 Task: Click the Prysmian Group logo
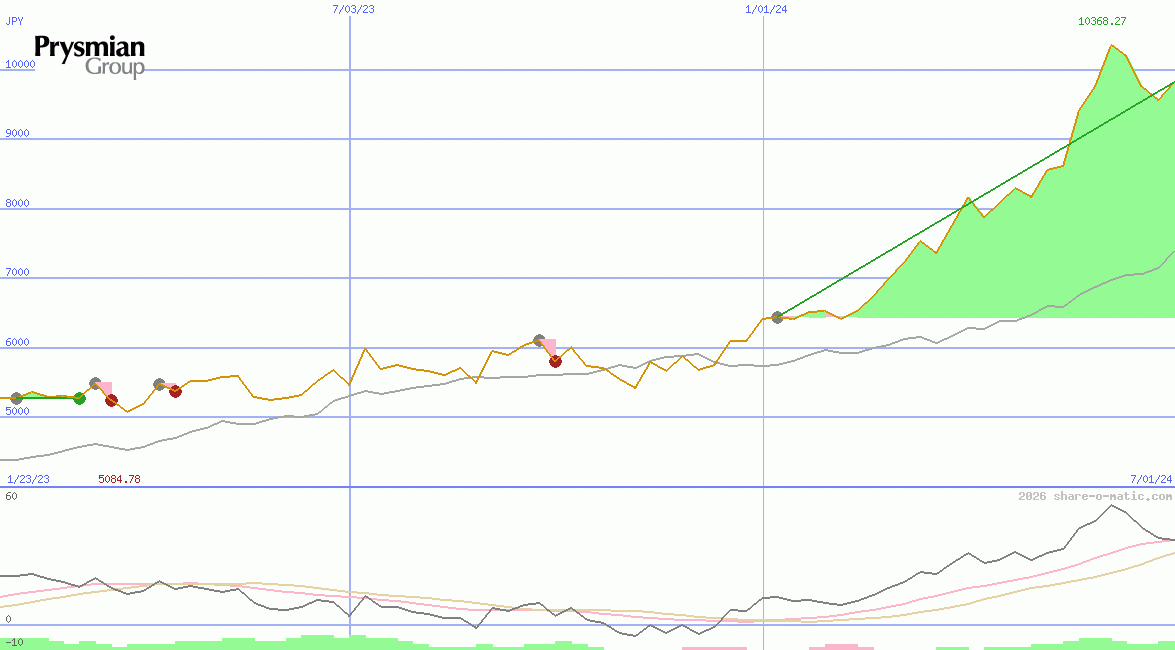pyautogui.click(x=90, y=56)
